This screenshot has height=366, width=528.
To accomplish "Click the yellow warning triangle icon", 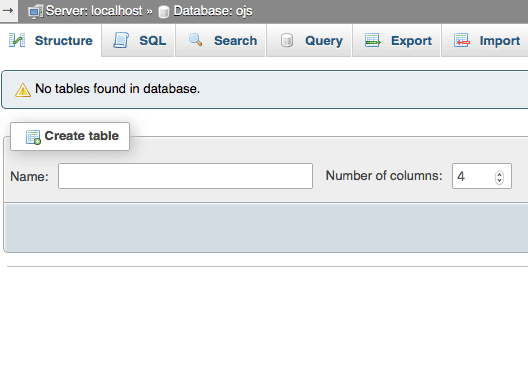I will [x=23, y=90].
